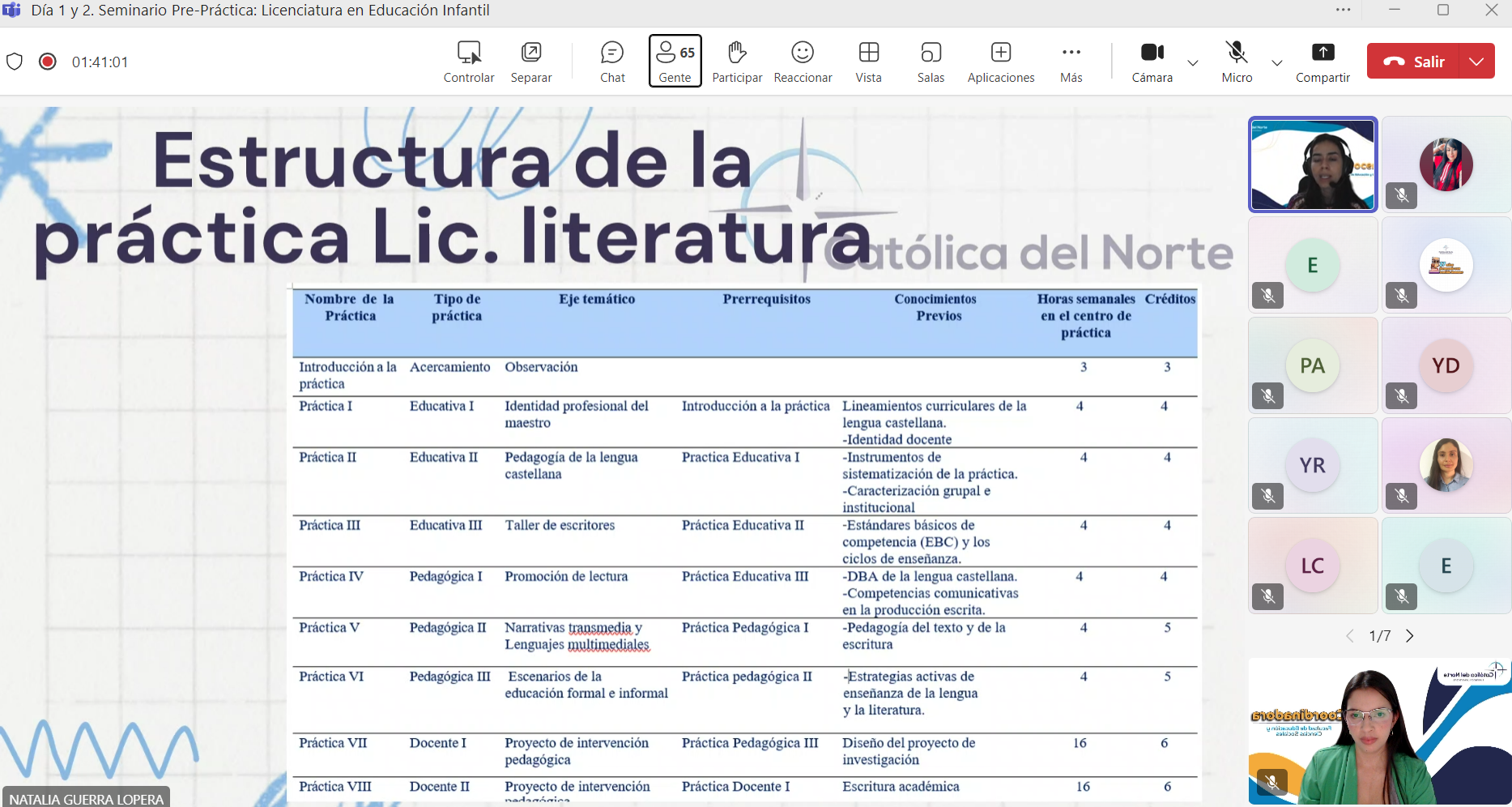Select the active speaker video thumbnail
This screenshot has width=1512, height=807.
coord(1312,164)
